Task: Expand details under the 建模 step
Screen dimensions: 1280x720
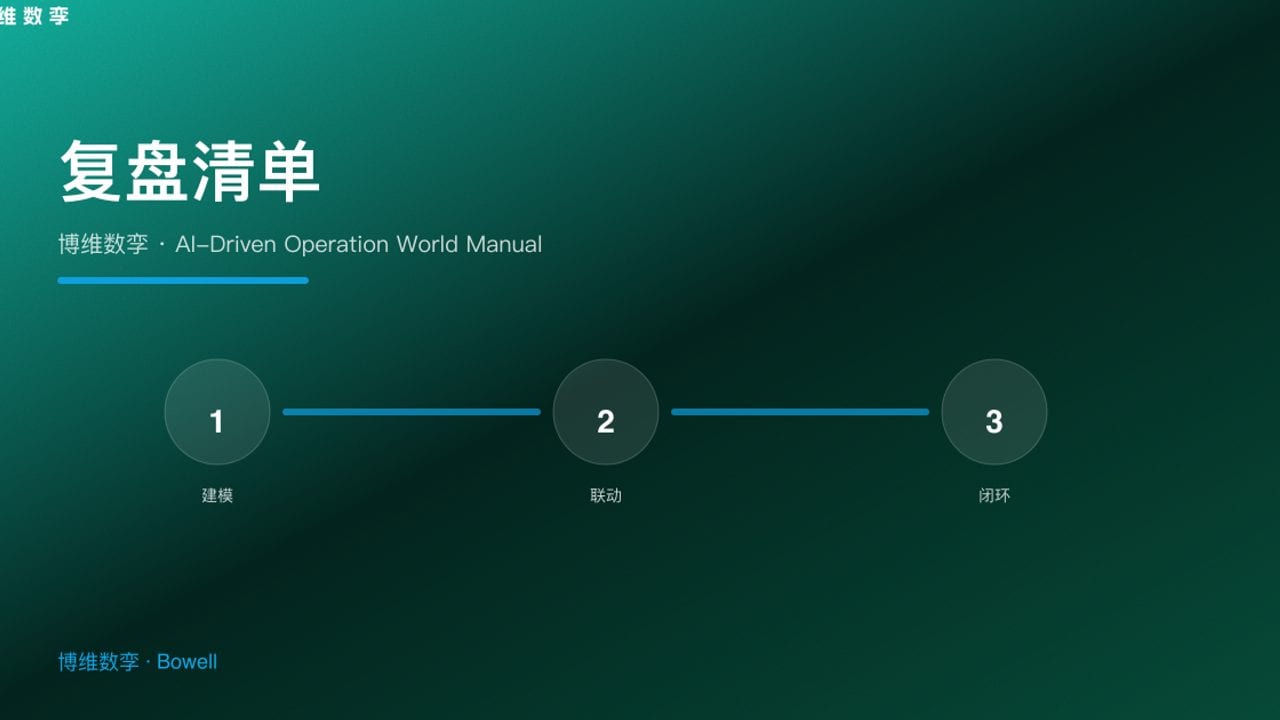Action: tap(217, 495)
